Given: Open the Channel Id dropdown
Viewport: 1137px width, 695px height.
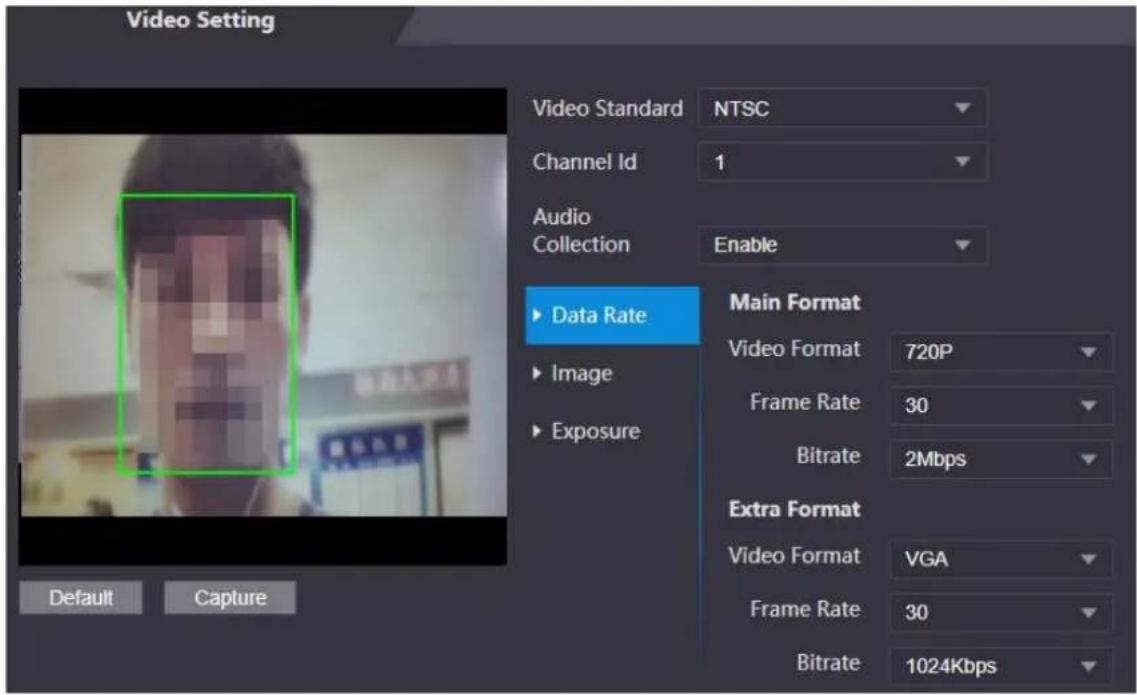Looking at the screenshot, I should click(x=842, y=161).
